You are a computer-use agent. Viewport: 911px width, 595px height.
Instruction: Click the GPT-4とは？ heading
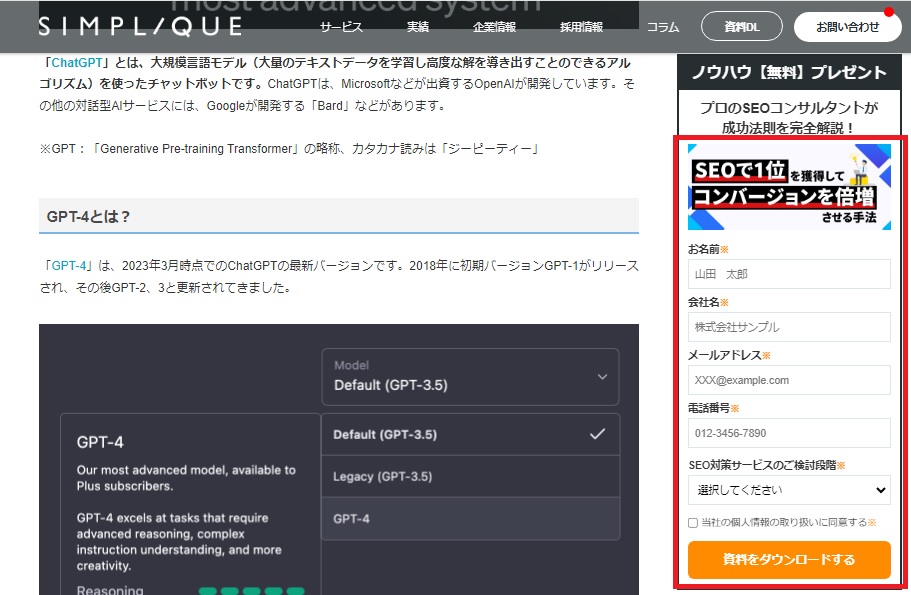[88, 217]
